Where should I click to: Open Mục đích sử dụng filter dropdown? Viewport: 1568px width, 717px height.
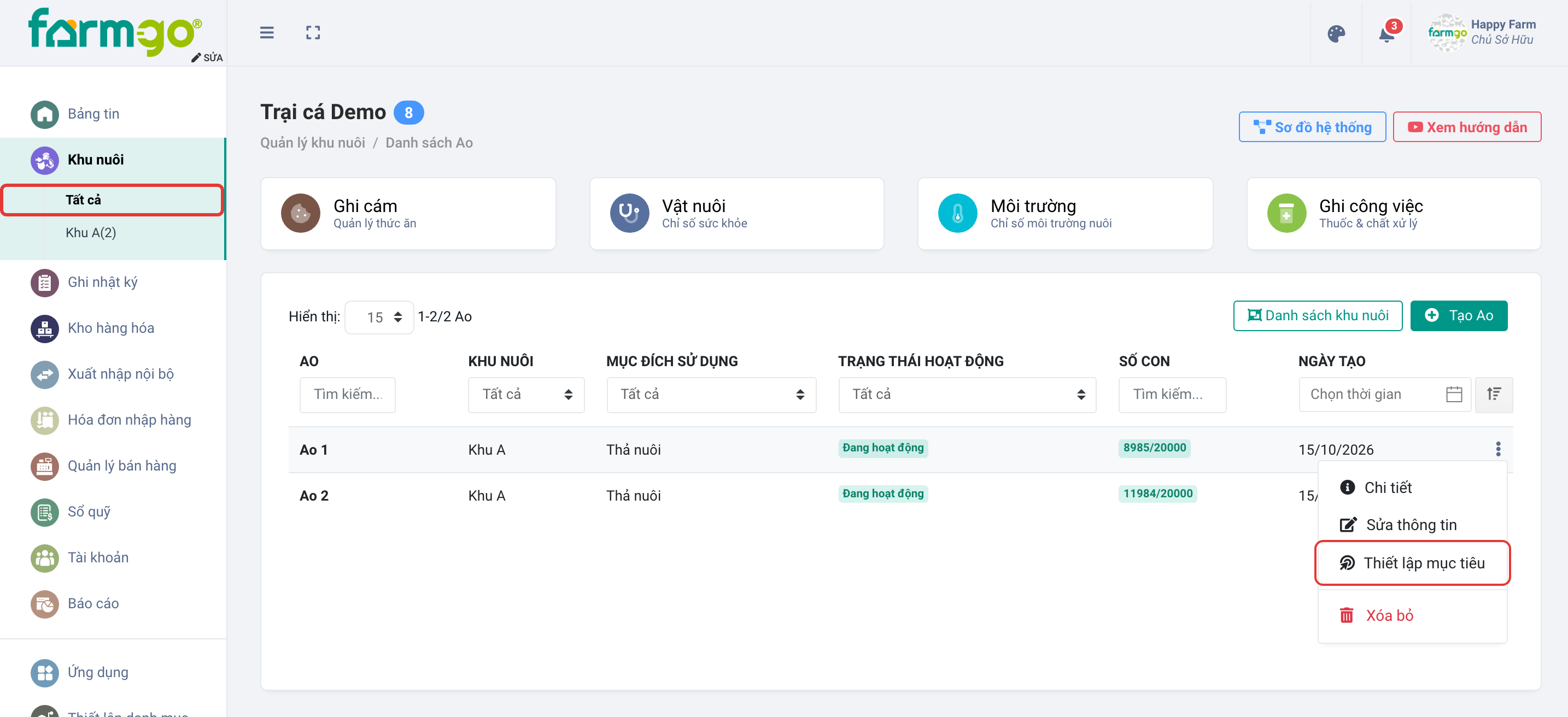(711, 395)
